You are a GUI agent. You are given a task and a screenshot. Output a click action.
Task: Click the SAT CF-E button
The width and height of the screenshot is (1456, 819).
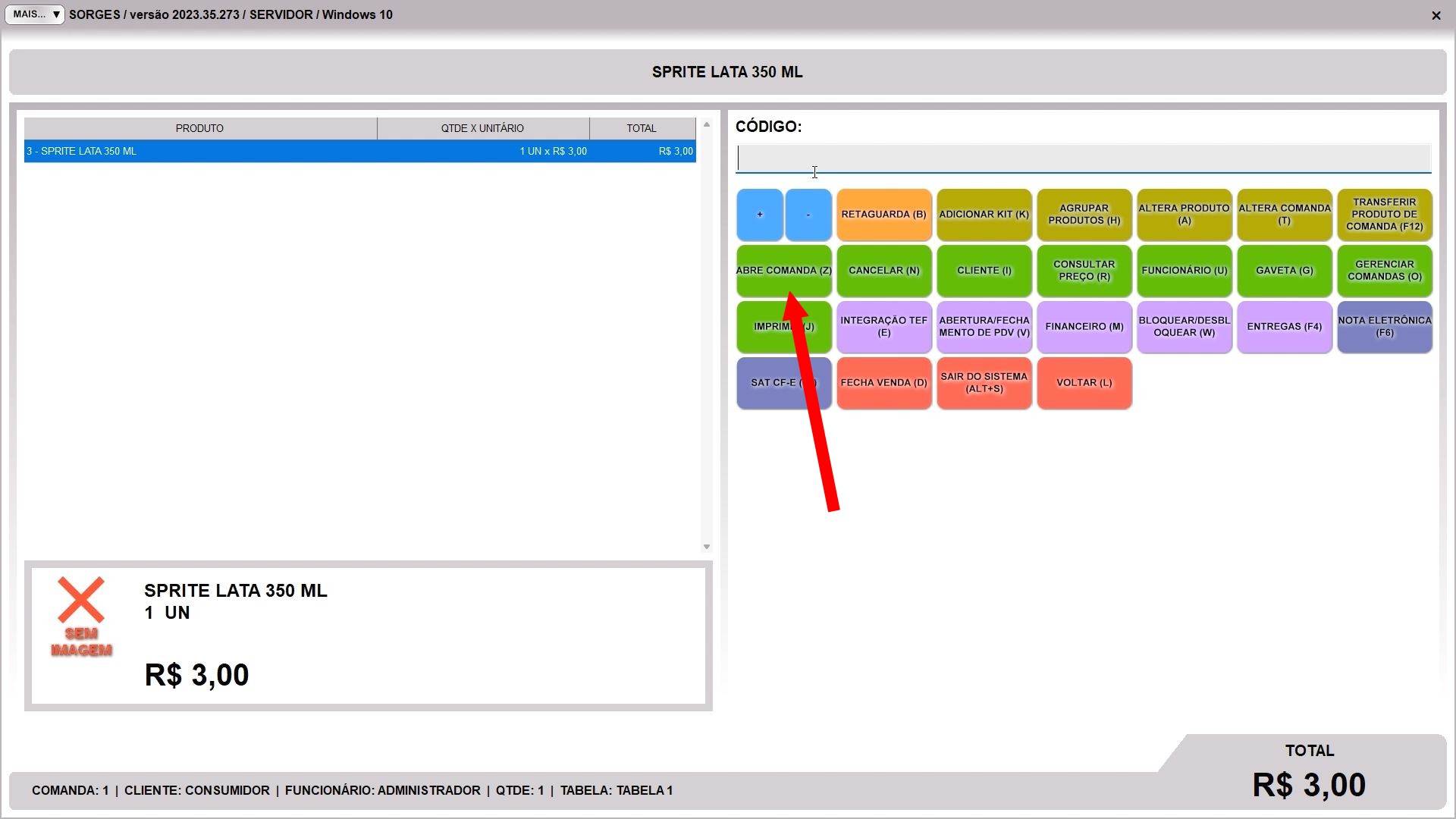click(784, 383)
